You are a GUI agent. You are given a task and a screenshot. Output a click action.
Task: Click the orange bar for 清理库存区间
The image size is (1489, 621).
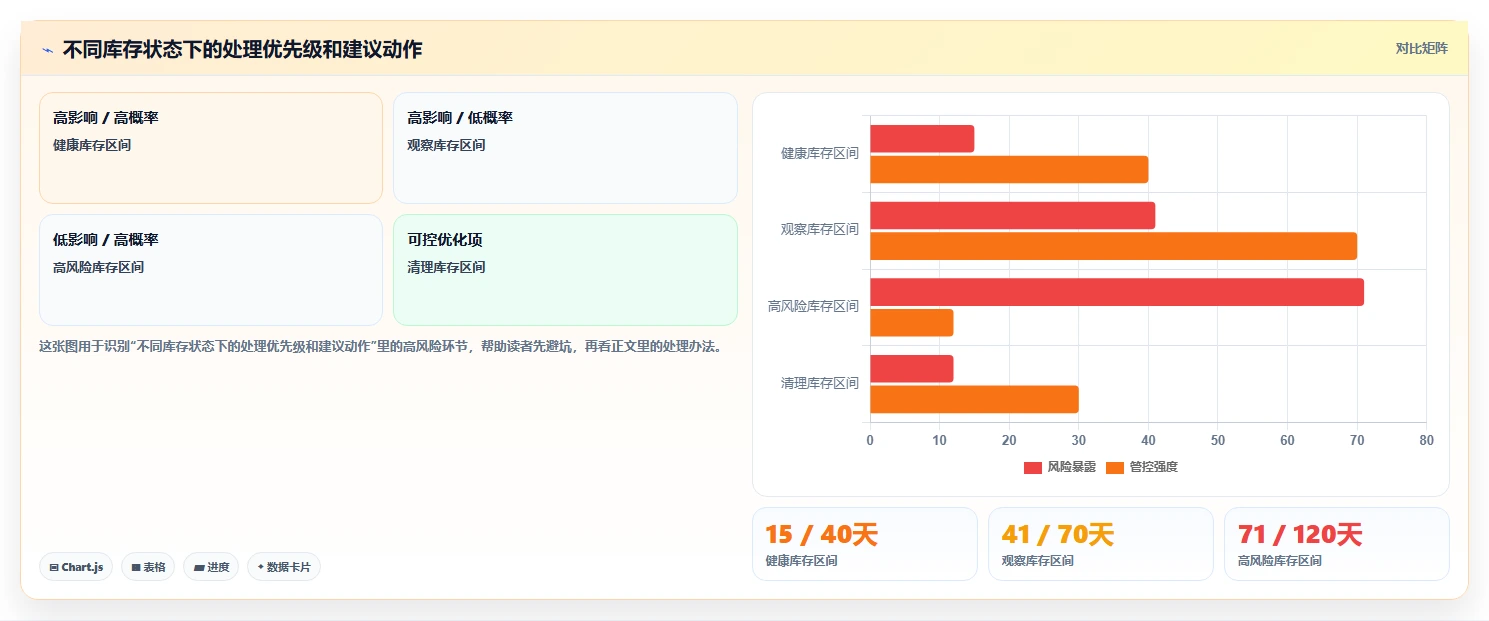click(974, 399)
